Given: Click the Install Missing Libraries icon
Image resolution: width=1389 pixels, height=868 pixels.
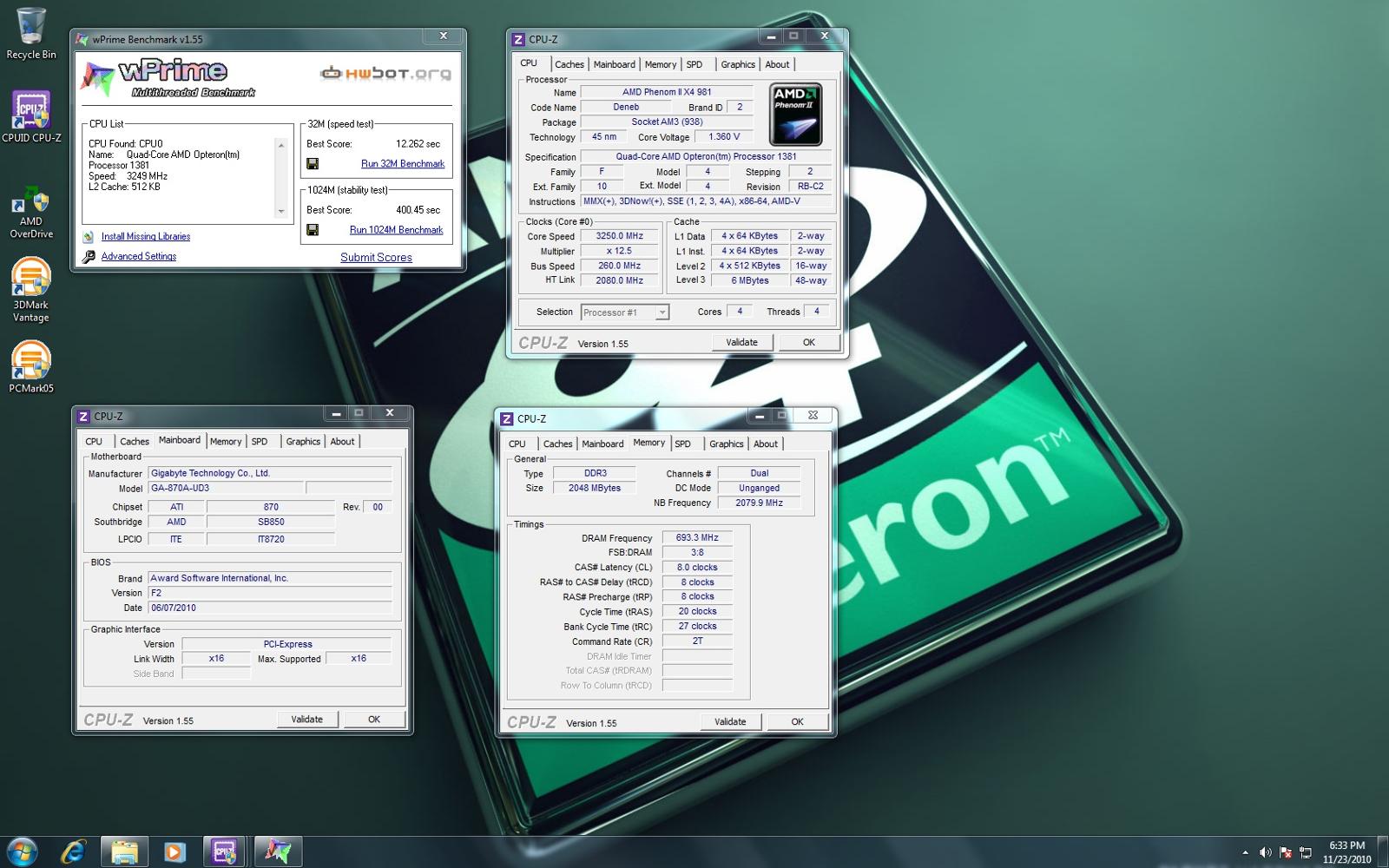Looking at the screenshot, I should coord(89,237).
